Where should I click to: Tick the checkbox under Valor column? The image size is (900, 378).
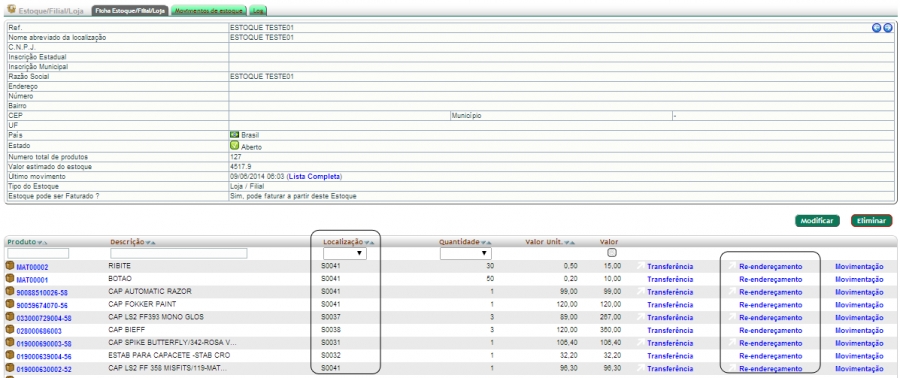[612, 253]
